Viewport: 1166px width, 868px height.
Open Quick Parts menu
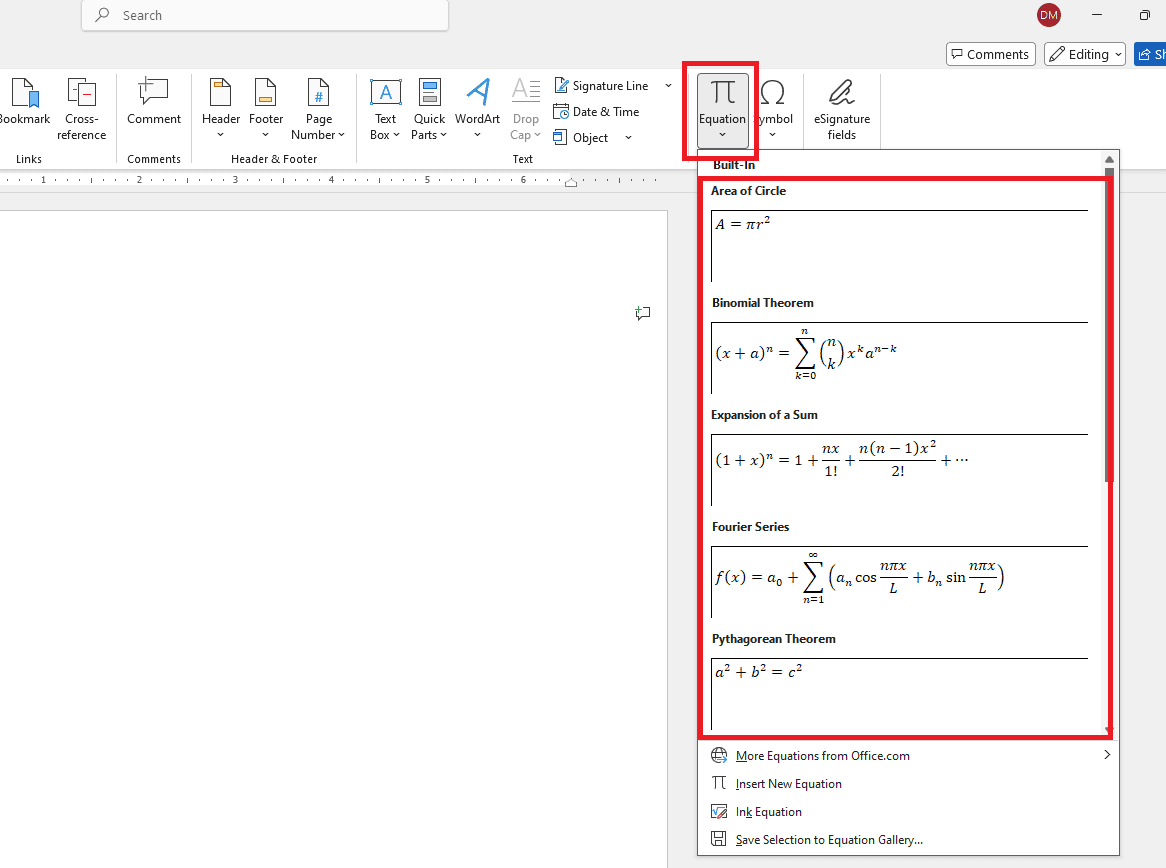(x=429, y=109)
